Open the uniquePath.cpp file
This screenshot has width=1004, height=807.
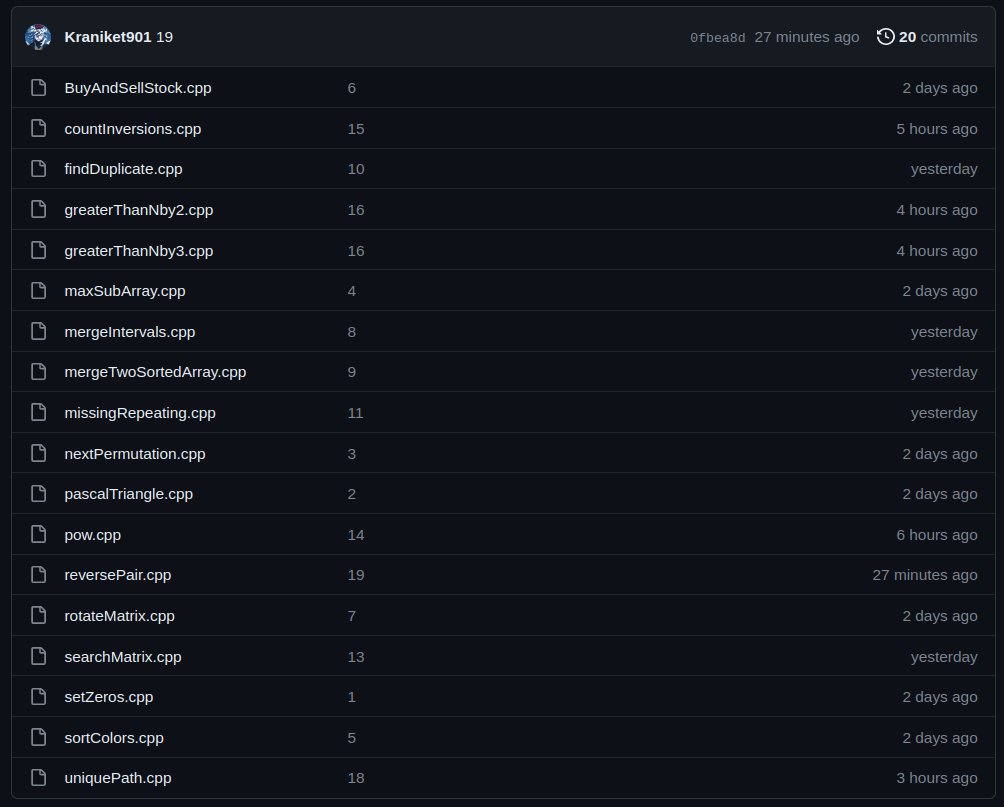coord(117,777)
